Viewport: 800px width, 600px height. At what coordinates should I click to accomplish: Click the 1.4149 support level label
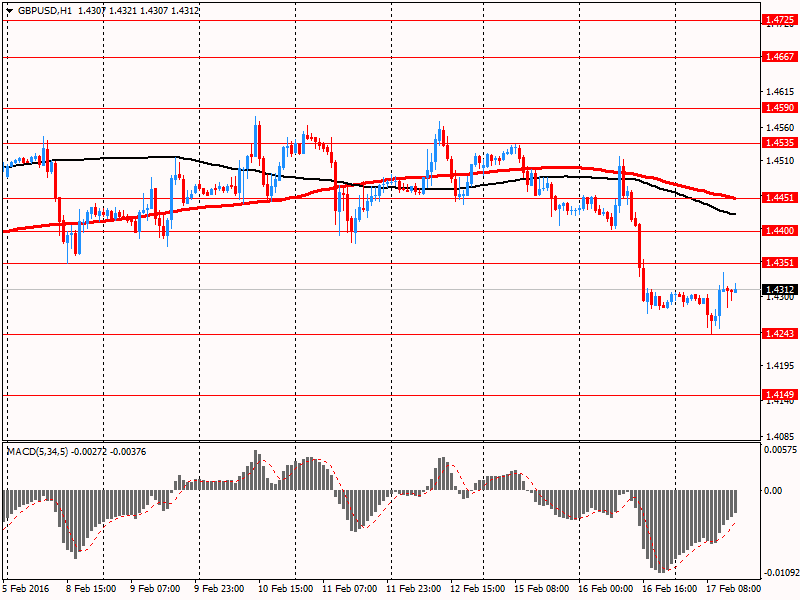click(778, 395)
